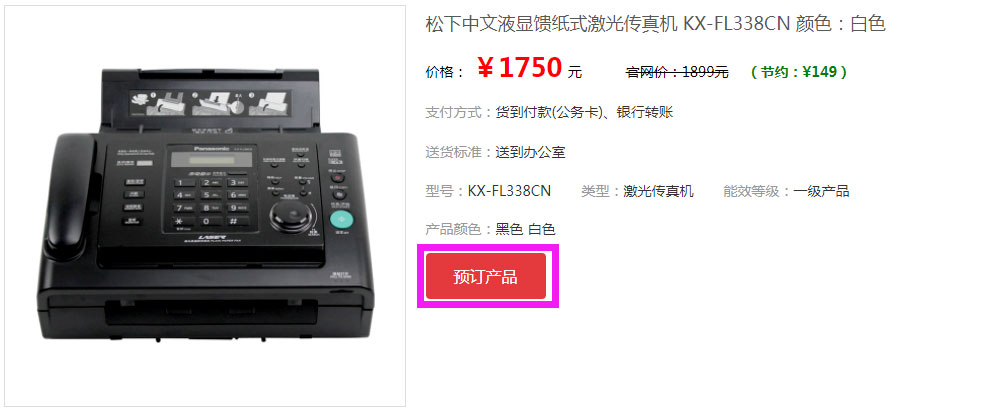Click the numeric keypad on the fax machine

212,202
